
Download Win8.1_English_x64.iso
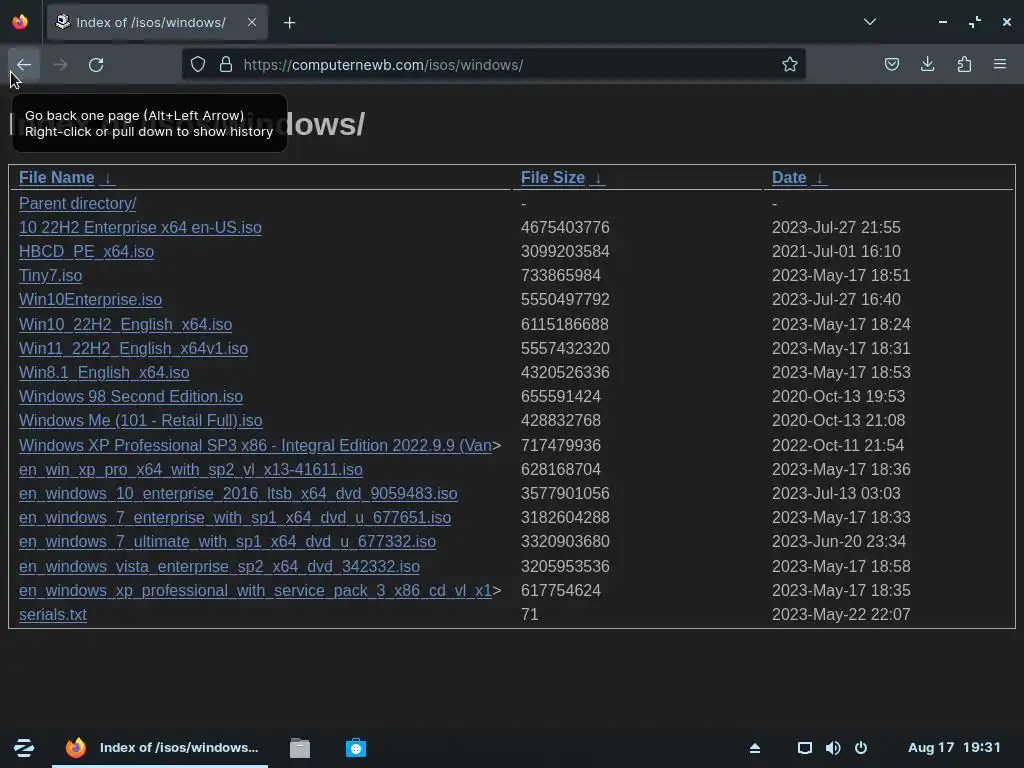click(104, 372)
